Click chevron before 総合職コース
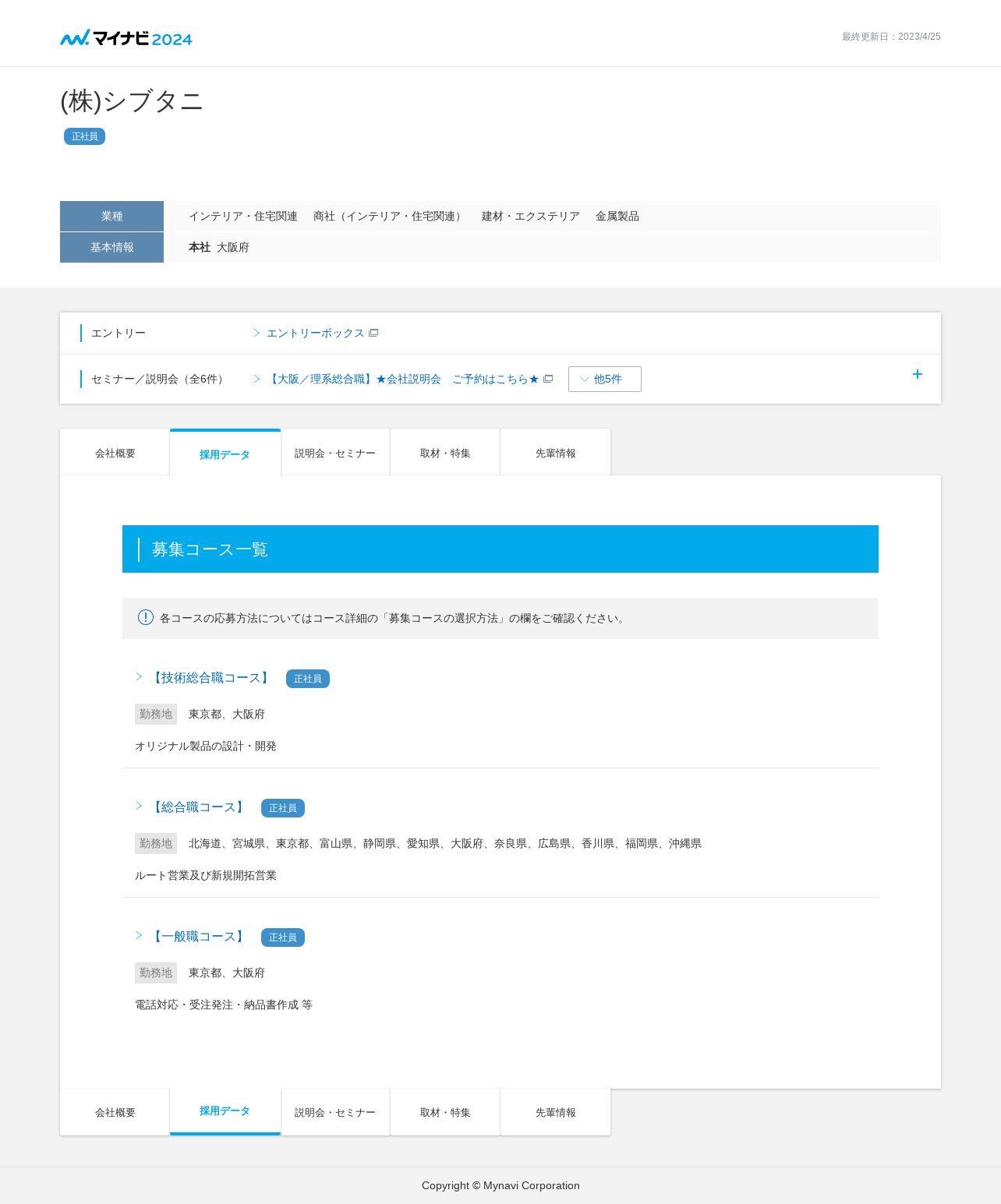1001x1204 pixels. [x=139, y=806]
